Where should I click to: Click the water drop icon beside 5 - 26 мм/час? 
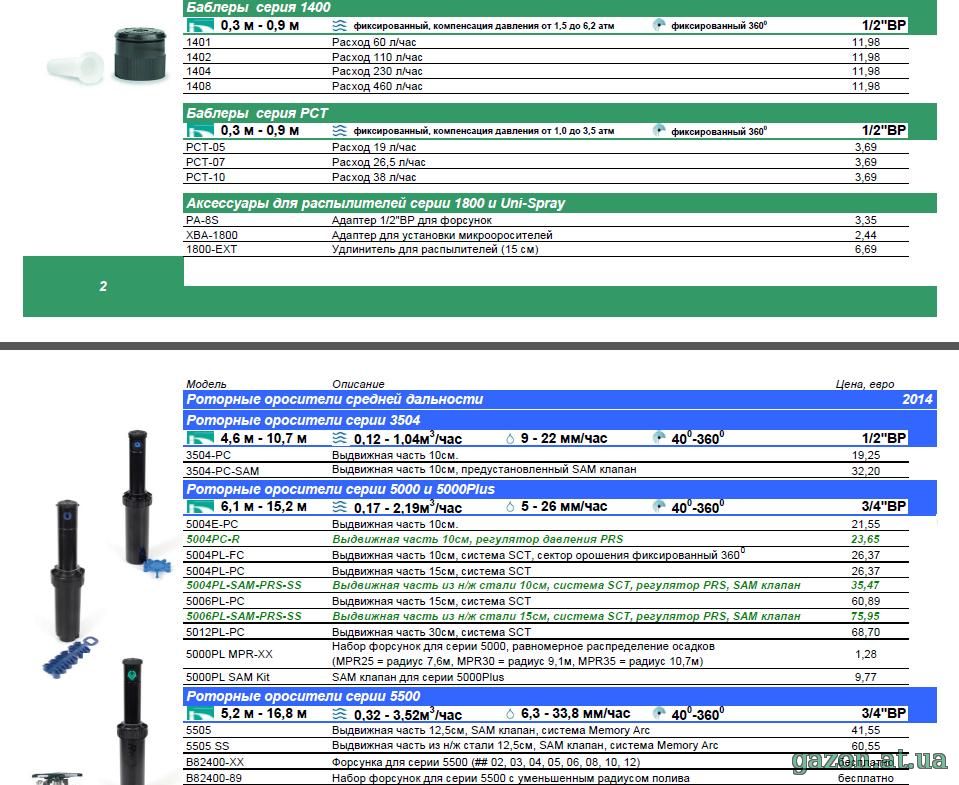click(510, 507)
